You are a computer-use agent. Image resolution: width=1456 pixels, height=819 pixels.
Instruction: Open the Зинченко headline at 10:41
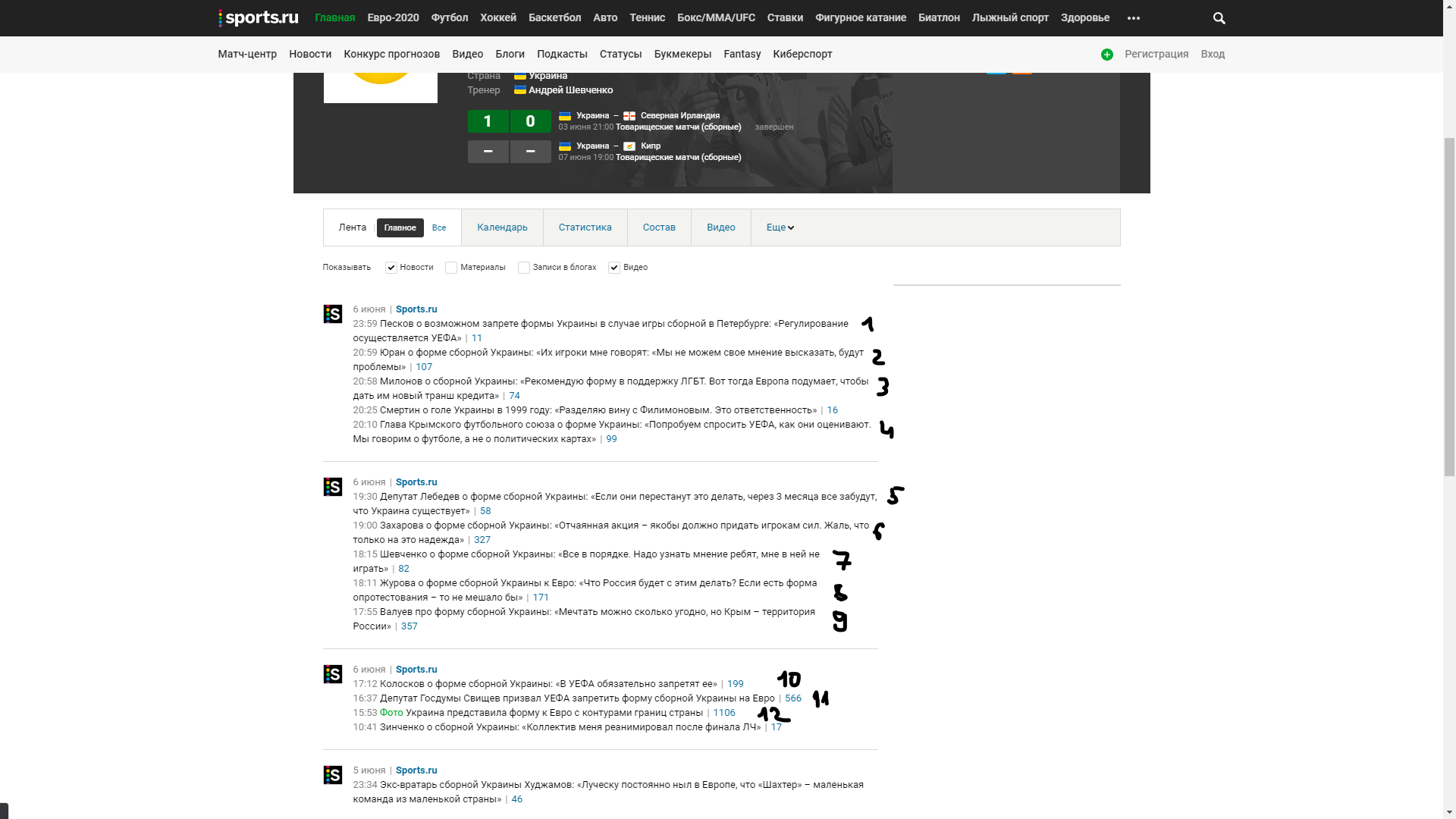(x=570, y=727)
